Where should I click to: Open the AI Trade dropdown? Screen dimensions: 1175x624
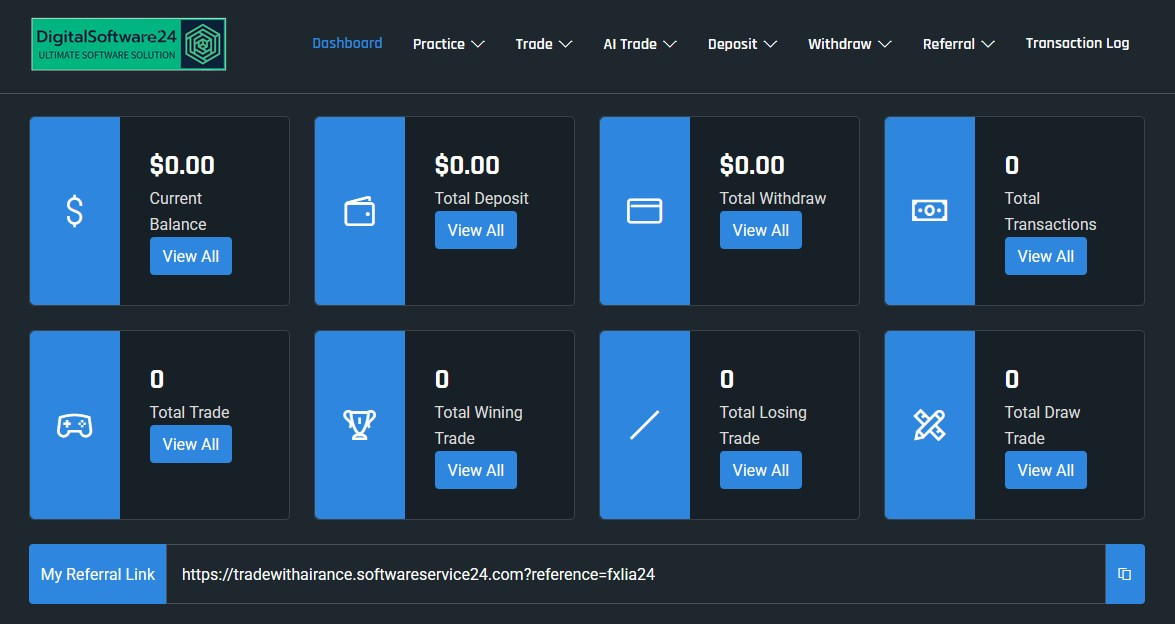pos(640,44)
